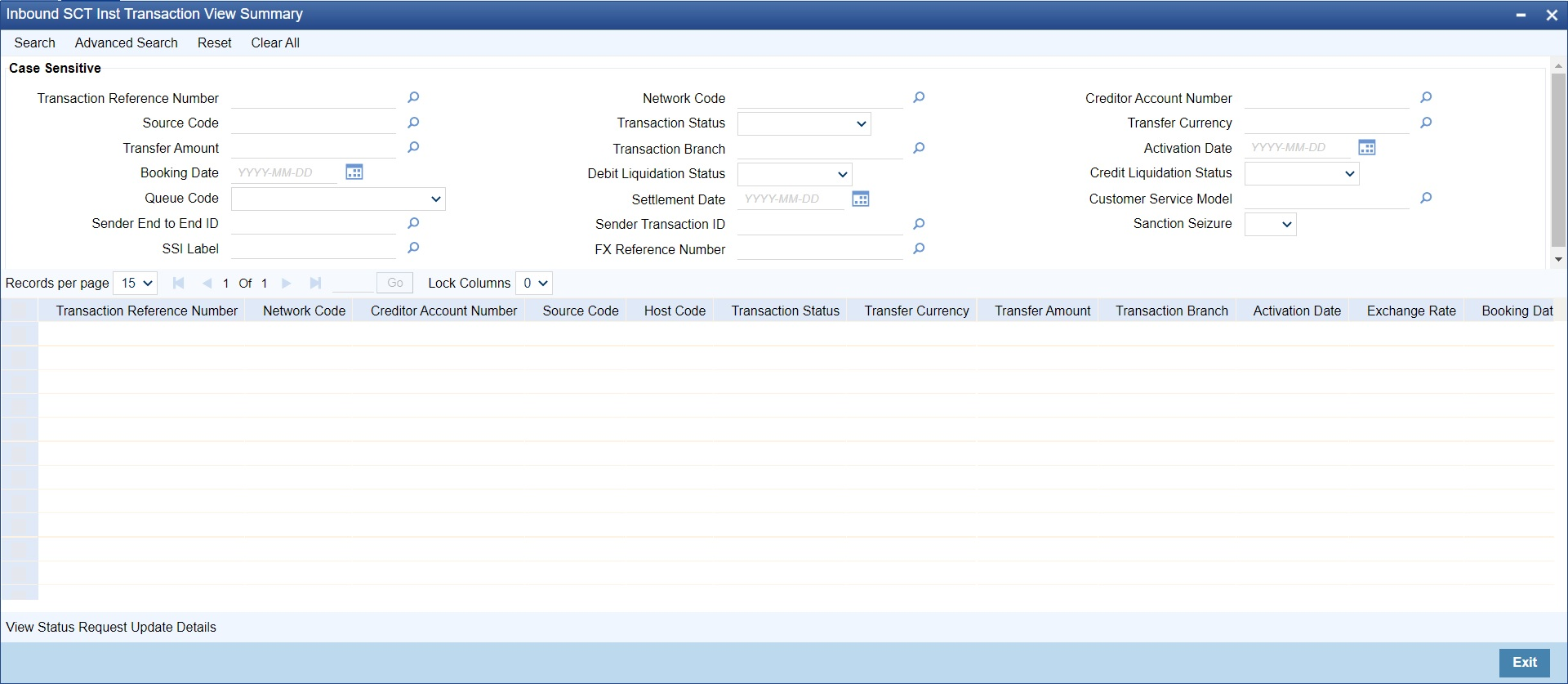The height and width of the screenshot is (684, 1568).
Task: Open lookup for Customer Service Model
Action: coord(1426,198)
